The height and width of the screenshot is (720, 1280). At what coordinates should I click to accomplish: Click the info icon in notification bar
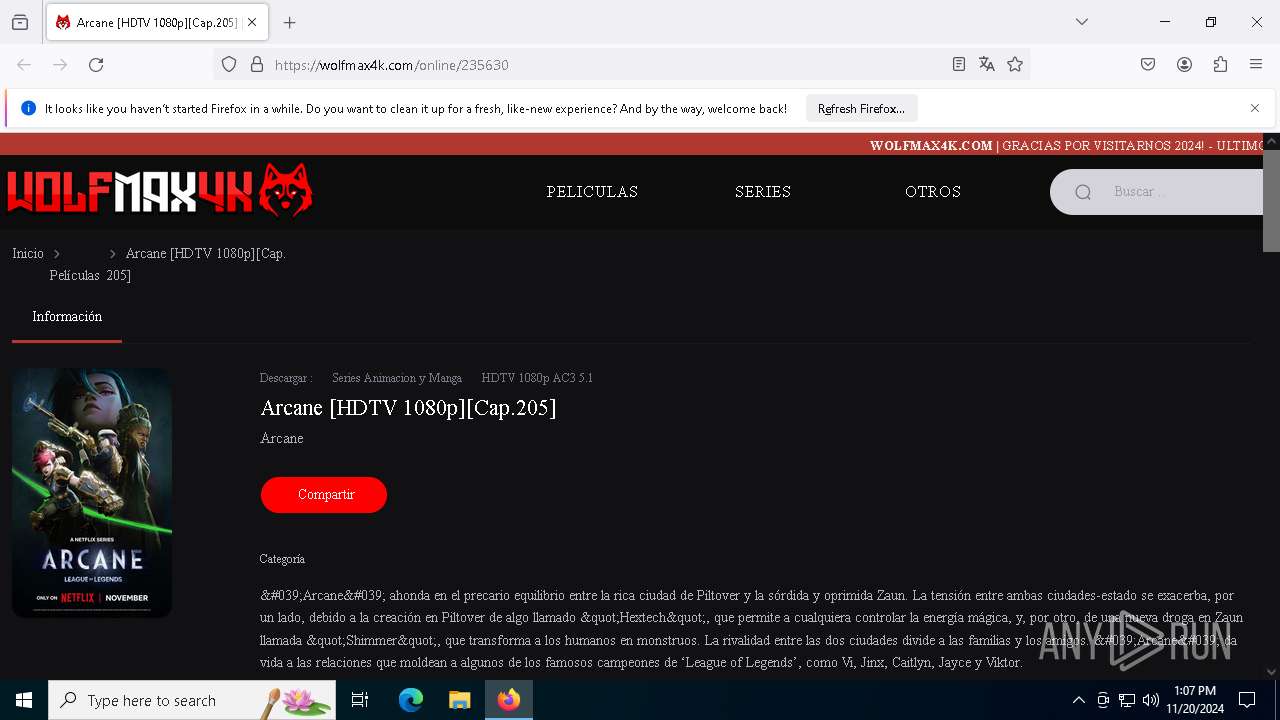(28, 108)
